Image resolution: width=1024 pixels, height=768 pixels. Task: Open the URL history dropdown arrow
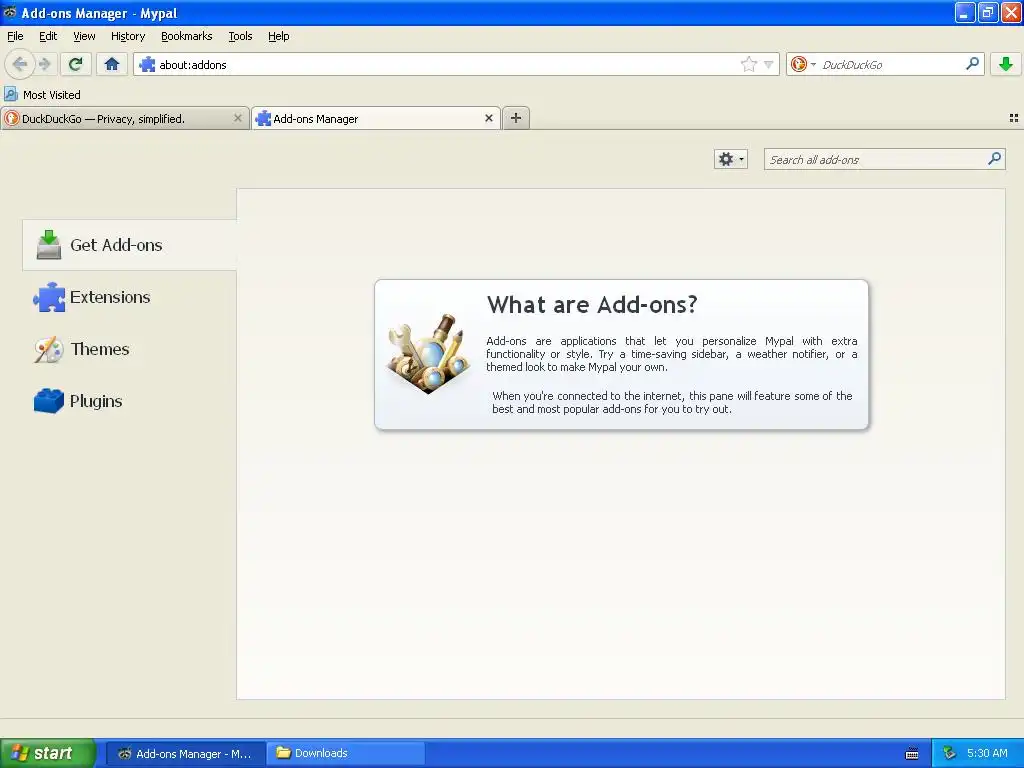769,64
